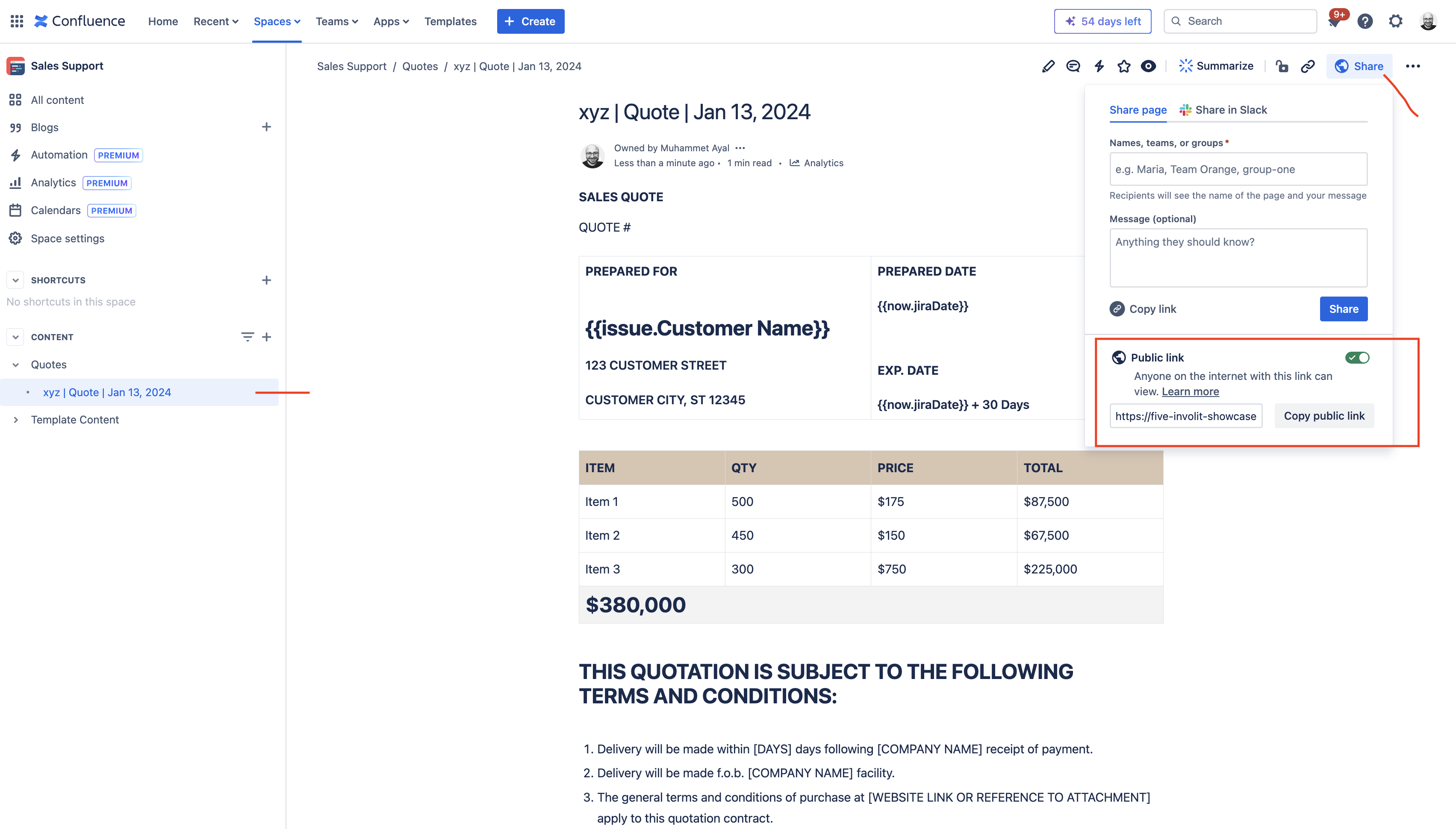Focus the Names, teams, or groups field
Screen dimensions: 1456x829
[x=1238, y=169]
